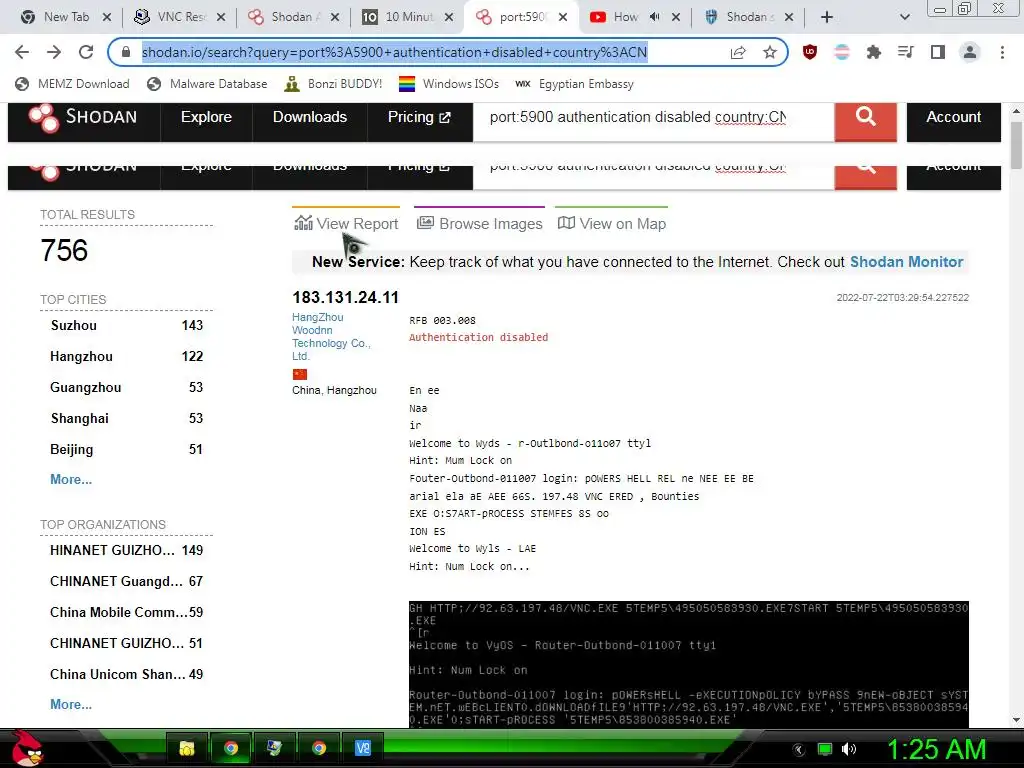This screenshot has width=1024, height=768.
Task: Bookmark this page with the star icon
Action: pyautogui.click(x=770, y=52)
